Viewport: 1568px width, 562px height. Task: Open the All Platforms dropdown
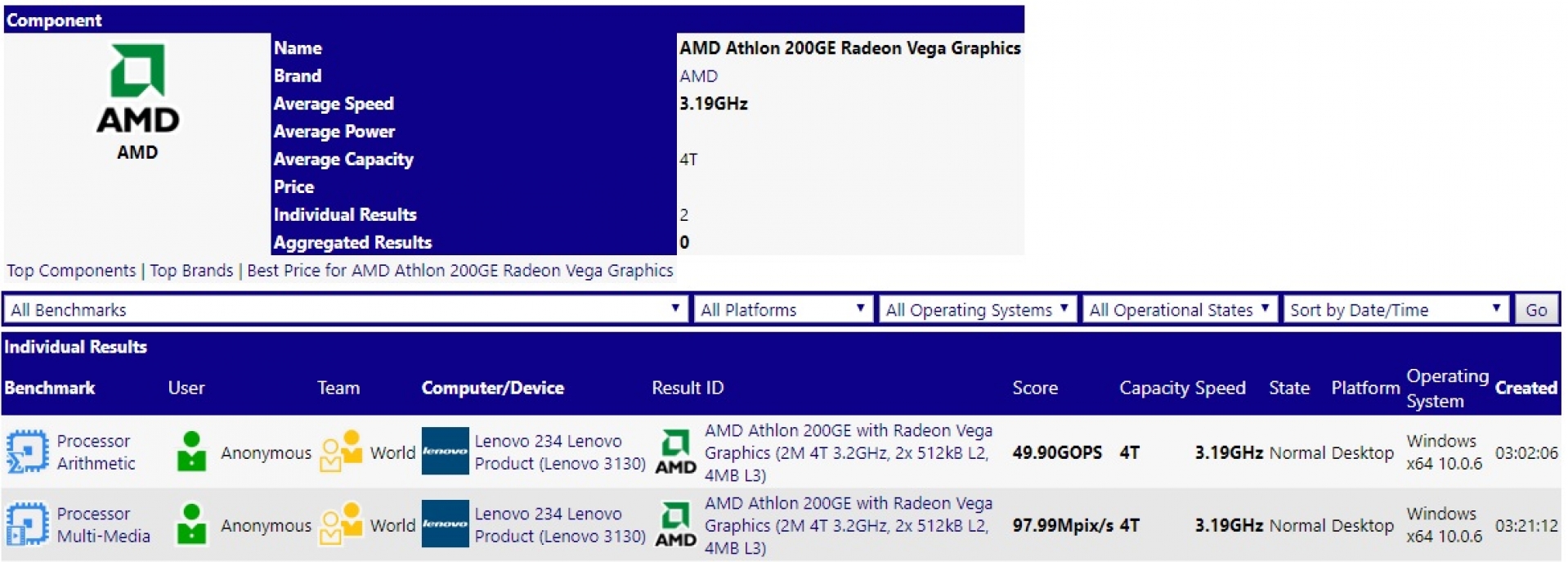click(783, 309)
